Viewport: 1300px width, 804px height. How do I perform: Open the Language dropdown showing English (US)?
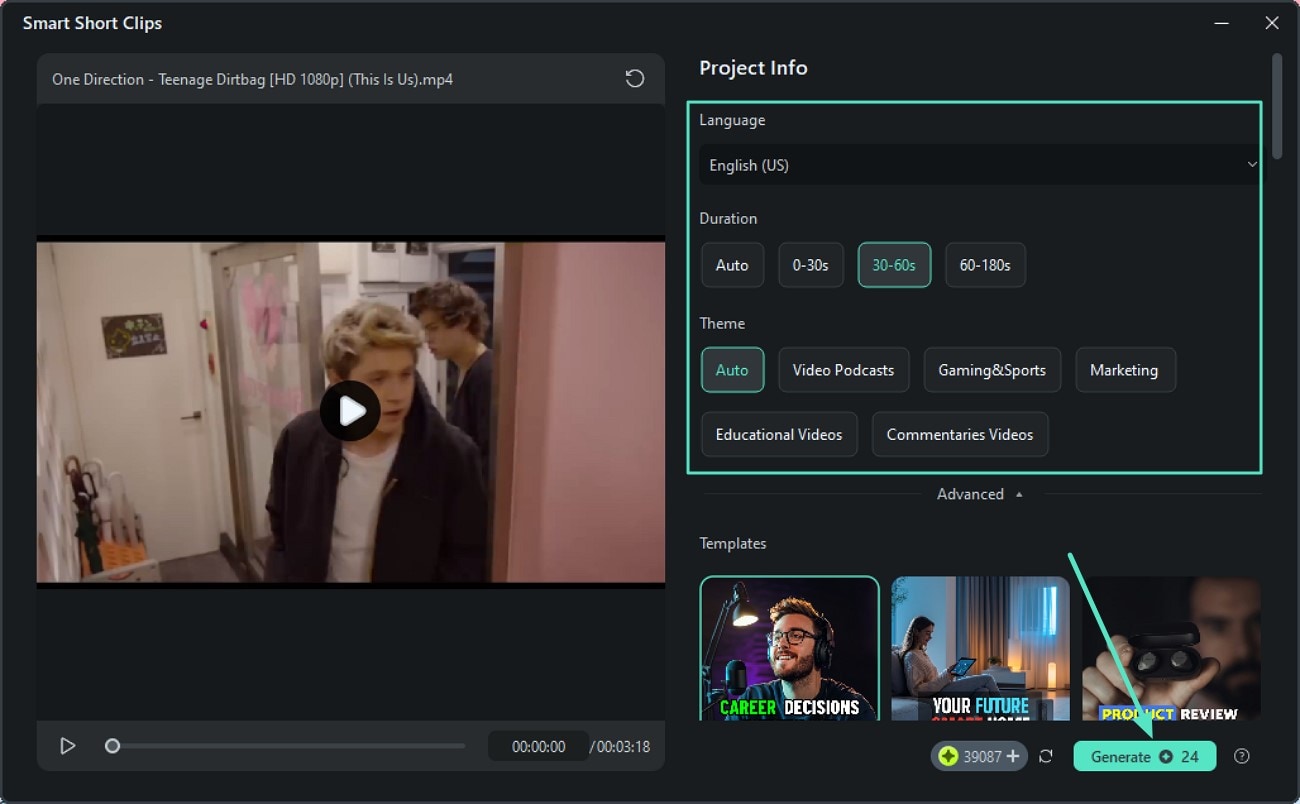point(980,165)
